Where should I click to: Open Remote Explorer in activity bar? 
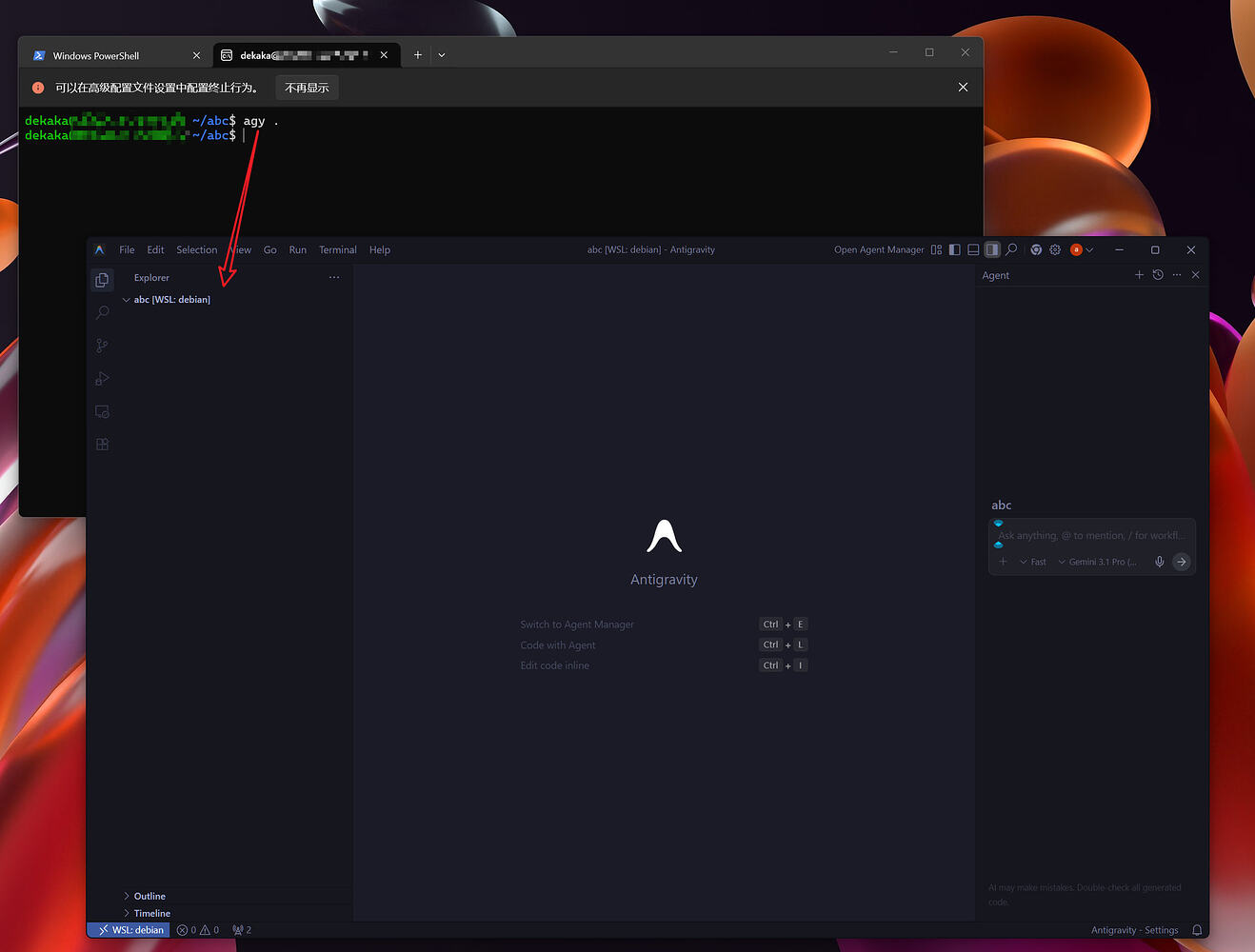pos(103,411)
